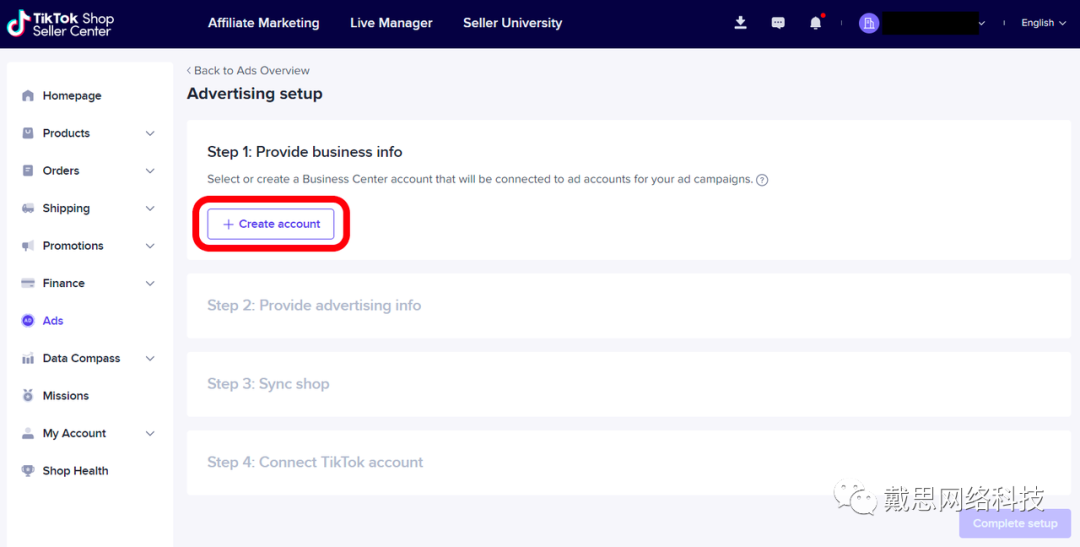Open Affiliate Marketing in top navigation
1080x547 pixels.
click(x=264, y=23)
